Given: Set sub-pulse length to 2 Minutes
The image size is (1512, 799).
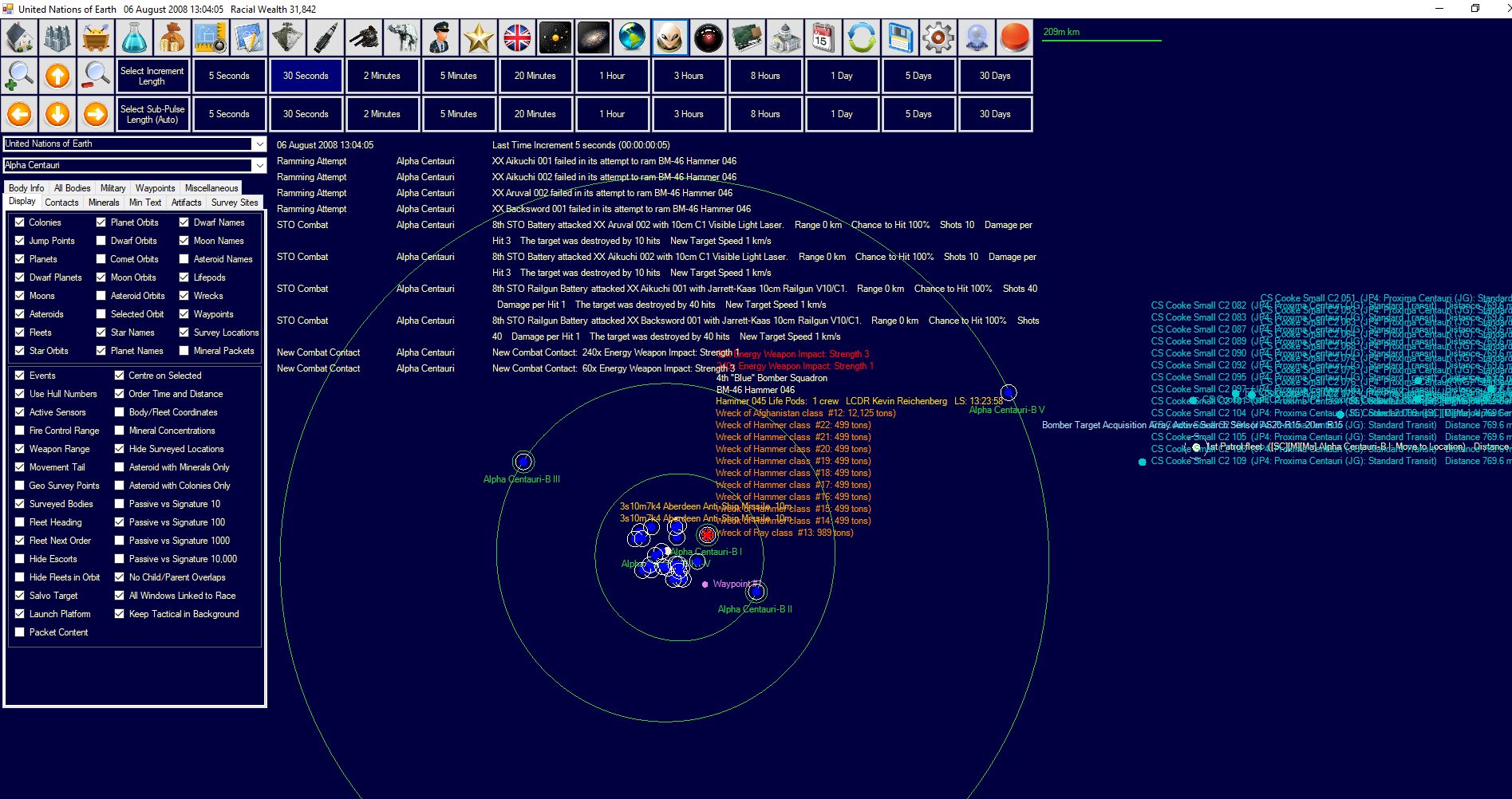Looking at the screenshot, I should [x=382, y=114].
